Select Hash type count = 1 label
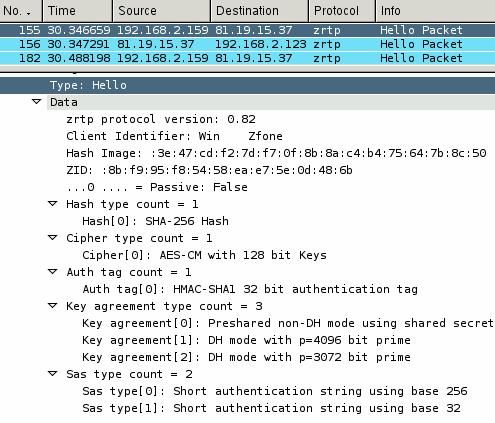Image resolution: width=495 pixels, height=423 pixels. pyautogui.click(x=132, y=204)
